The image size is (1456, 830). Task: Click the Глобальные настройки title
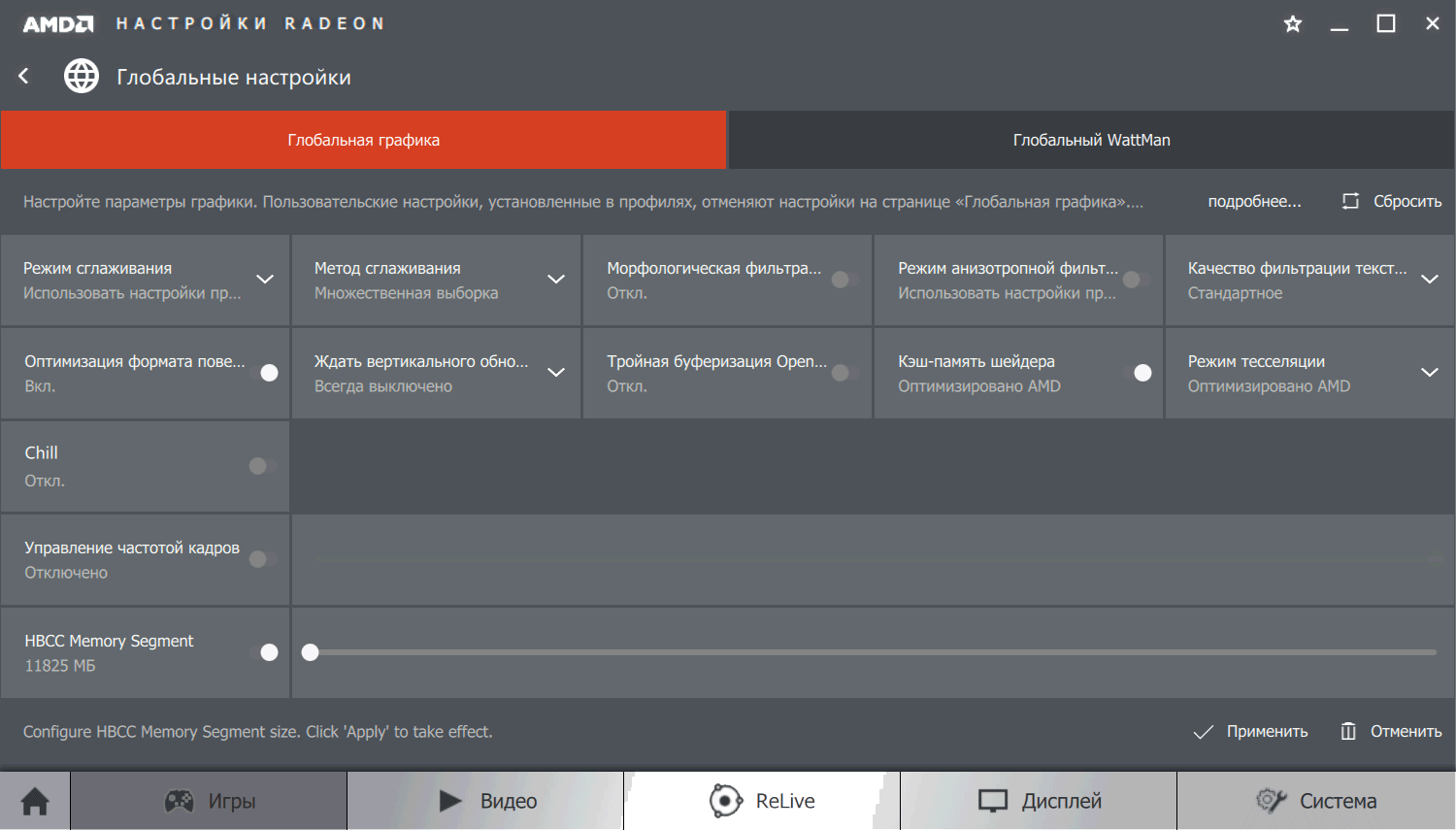tap(234, 77)
